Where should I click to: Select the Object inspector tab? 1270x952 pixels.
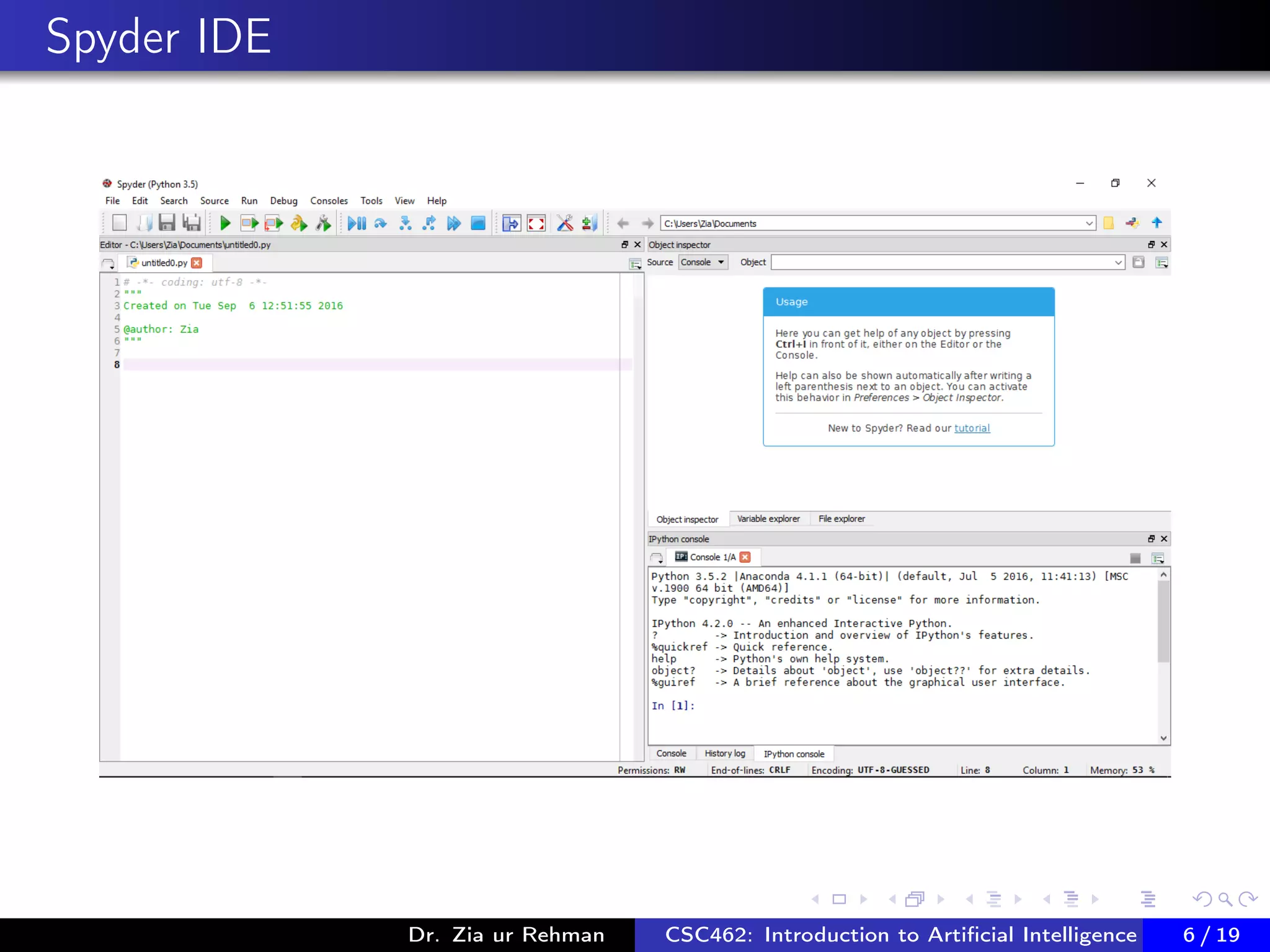687,519
